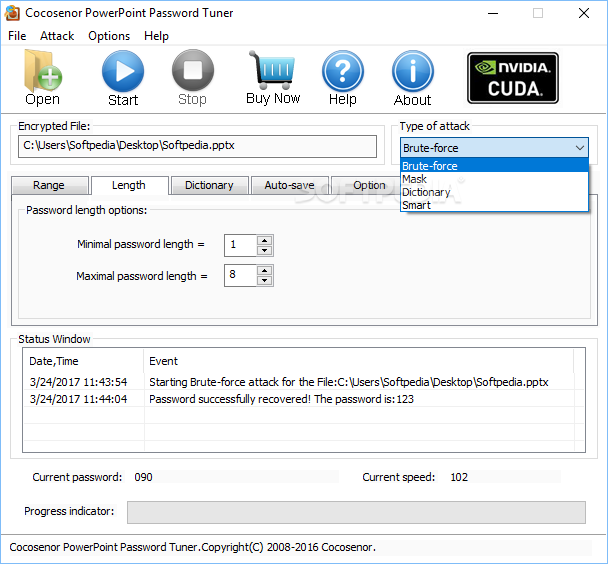The width and height of the screenshot is (608, 564).
Task: Choose Dictionary in attack type list
Action: point(494,192)
